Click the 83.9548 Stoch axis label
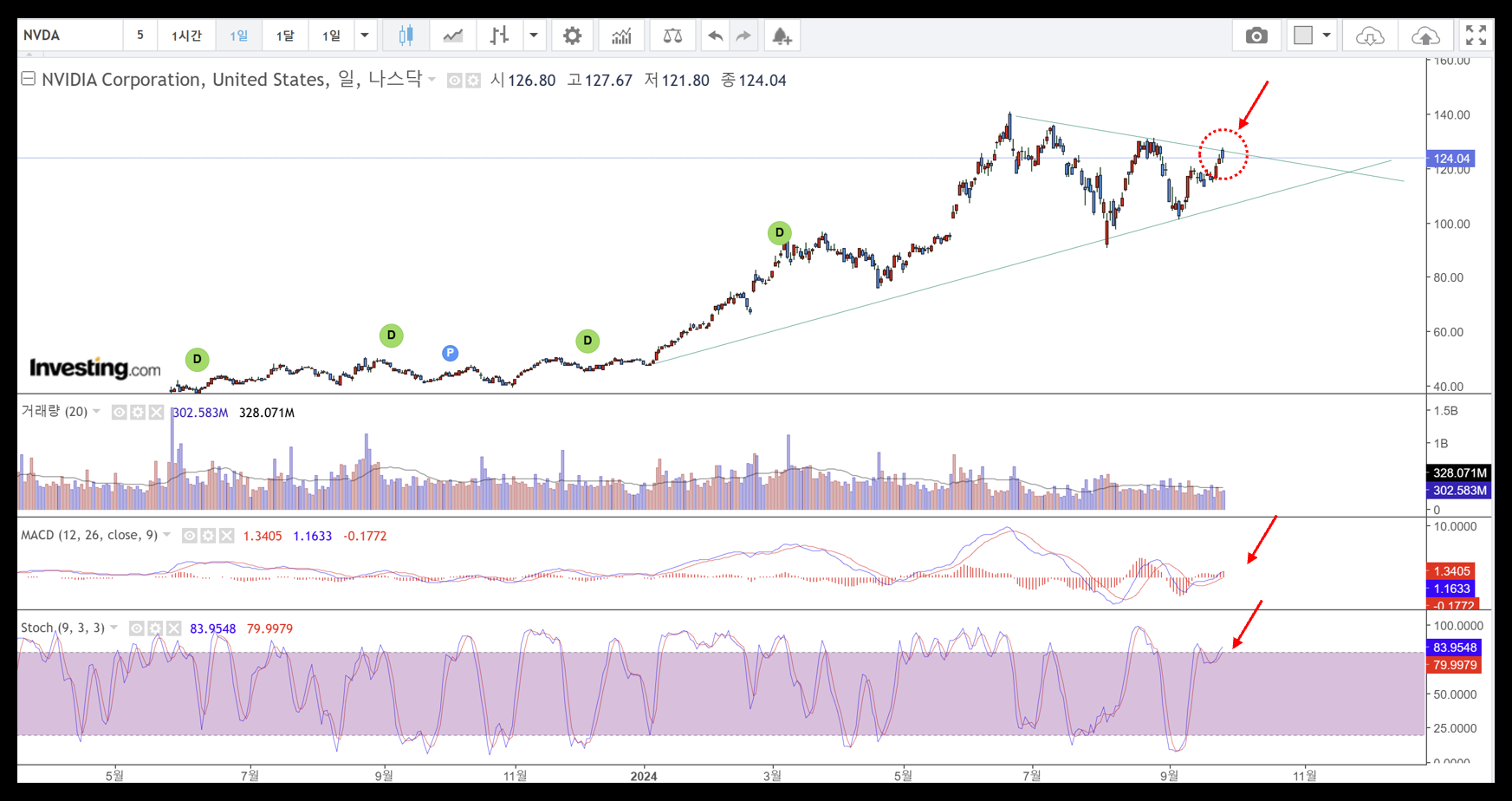 click(1454, 648)
